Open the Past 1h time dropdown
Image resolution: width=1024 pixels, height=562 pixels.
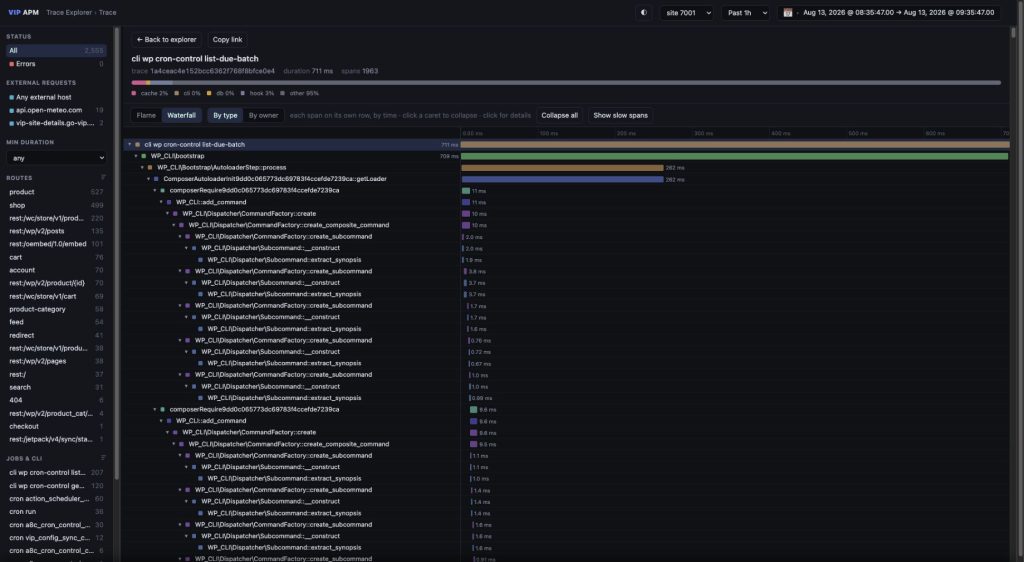747,12
